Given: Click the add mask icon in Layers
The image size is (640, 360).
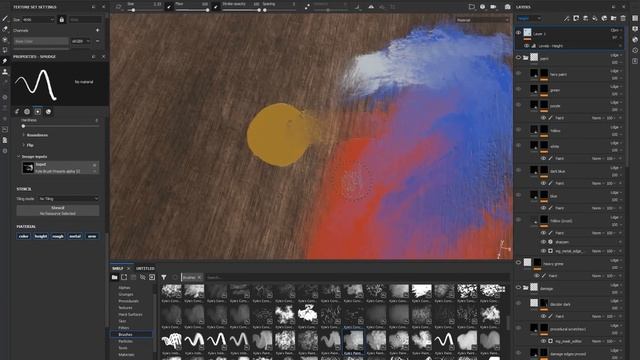Looking at the screenshot, I should (576, 18).
